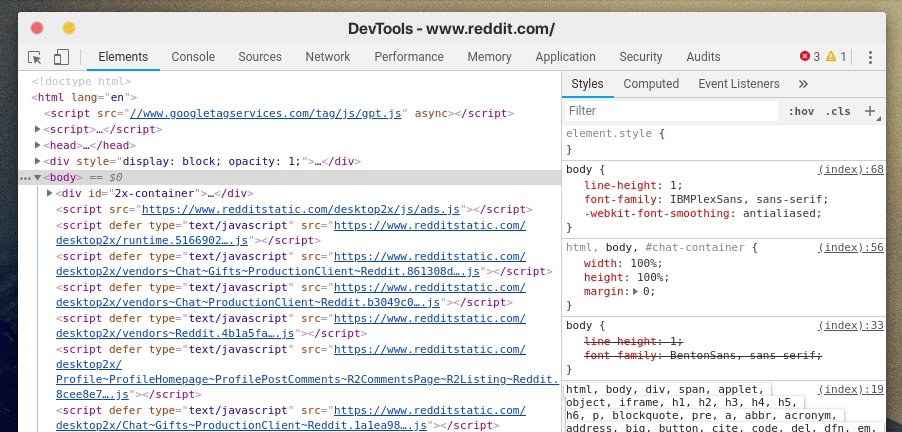Open the Console tab
902x432 pixels.
click(x=193, y=57)
